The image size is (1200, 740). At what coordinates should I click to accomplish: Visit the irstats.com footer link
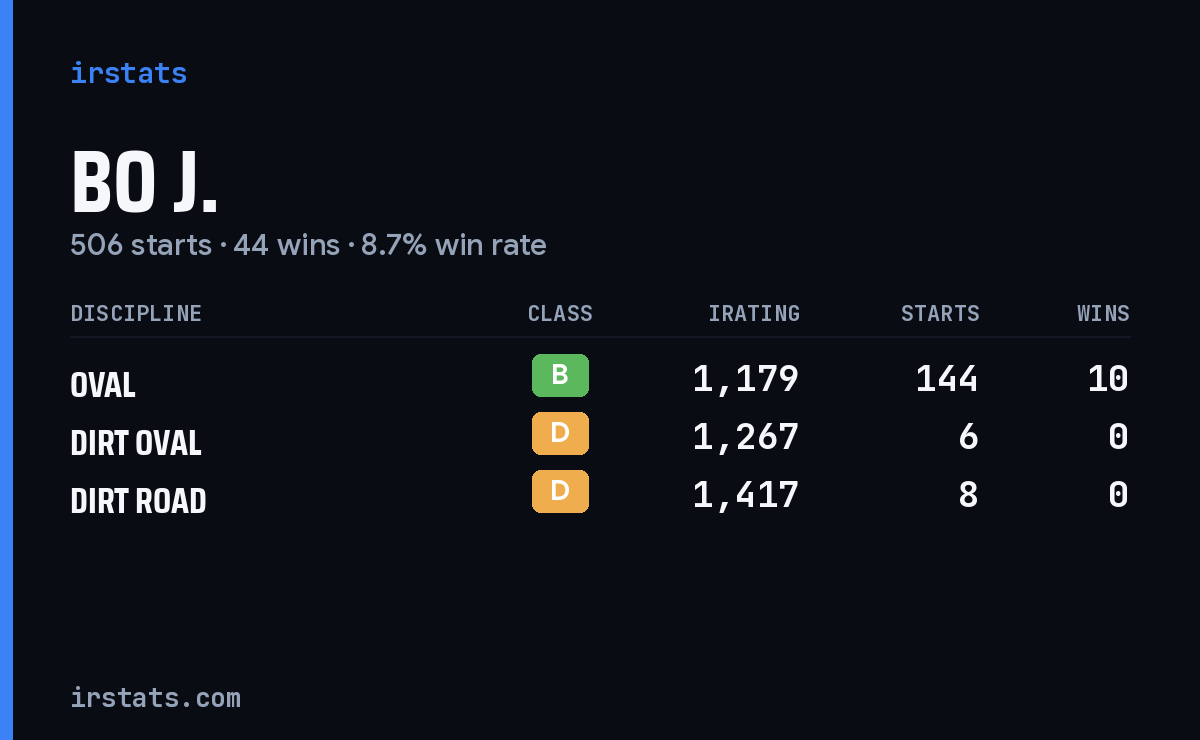point(155,698)
